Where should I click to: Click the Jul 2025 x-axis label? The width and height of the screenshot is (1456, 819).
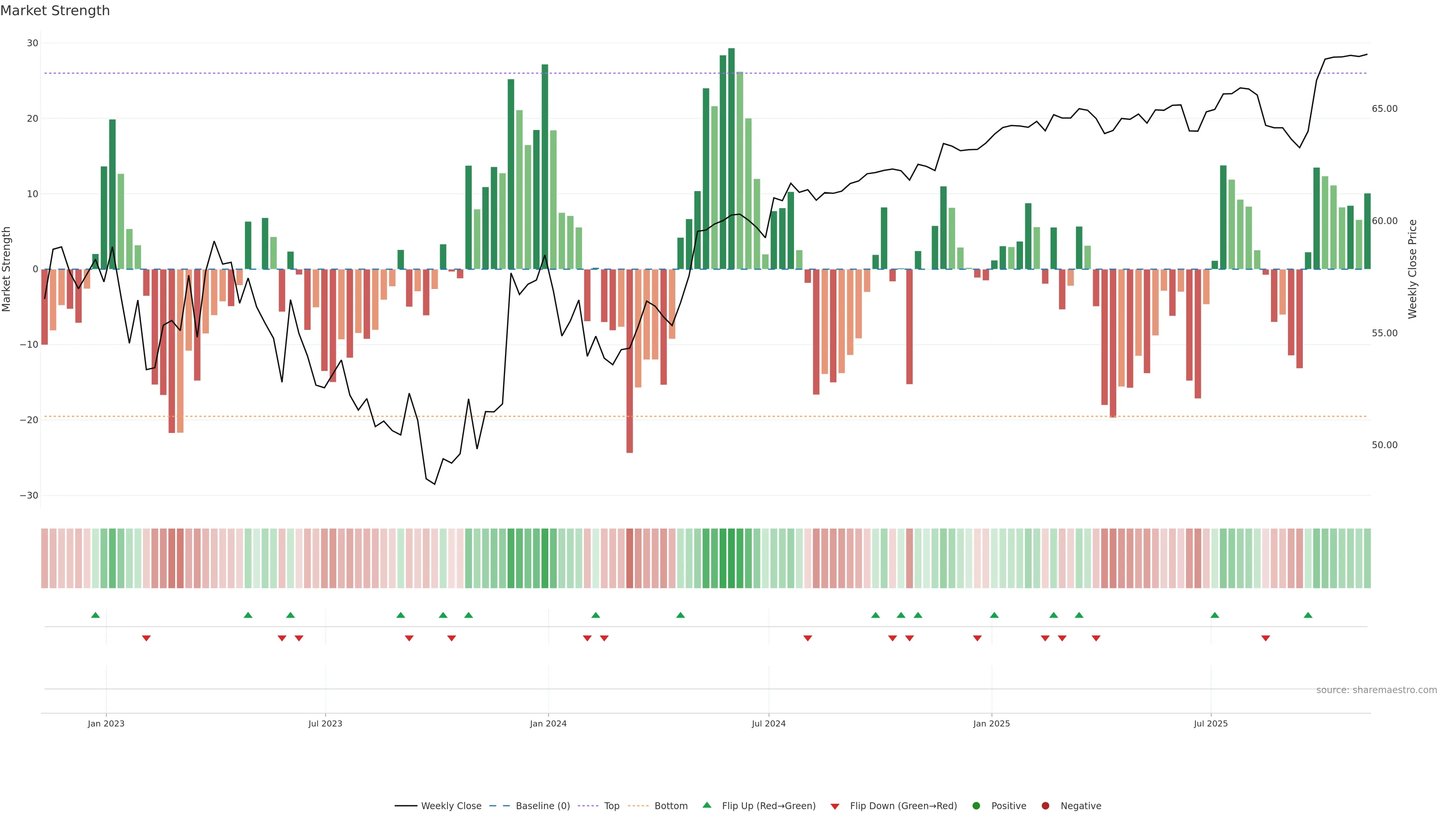[1210, 723]
